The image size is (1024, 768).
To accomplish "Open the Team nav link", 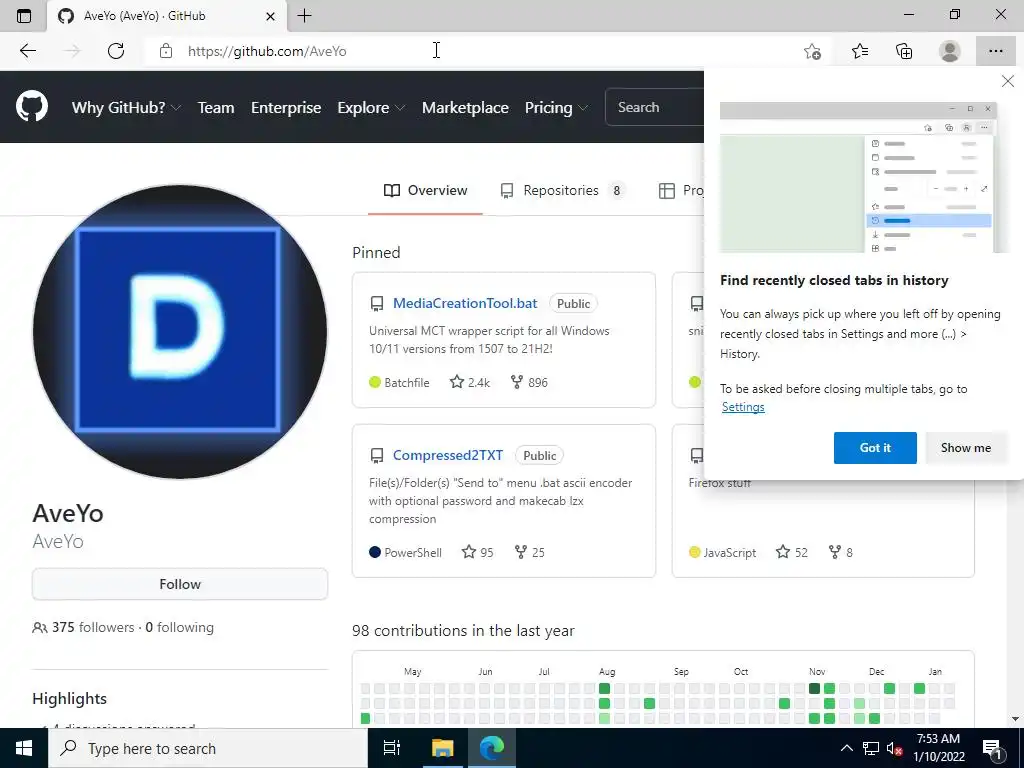I will click(216, 107).
